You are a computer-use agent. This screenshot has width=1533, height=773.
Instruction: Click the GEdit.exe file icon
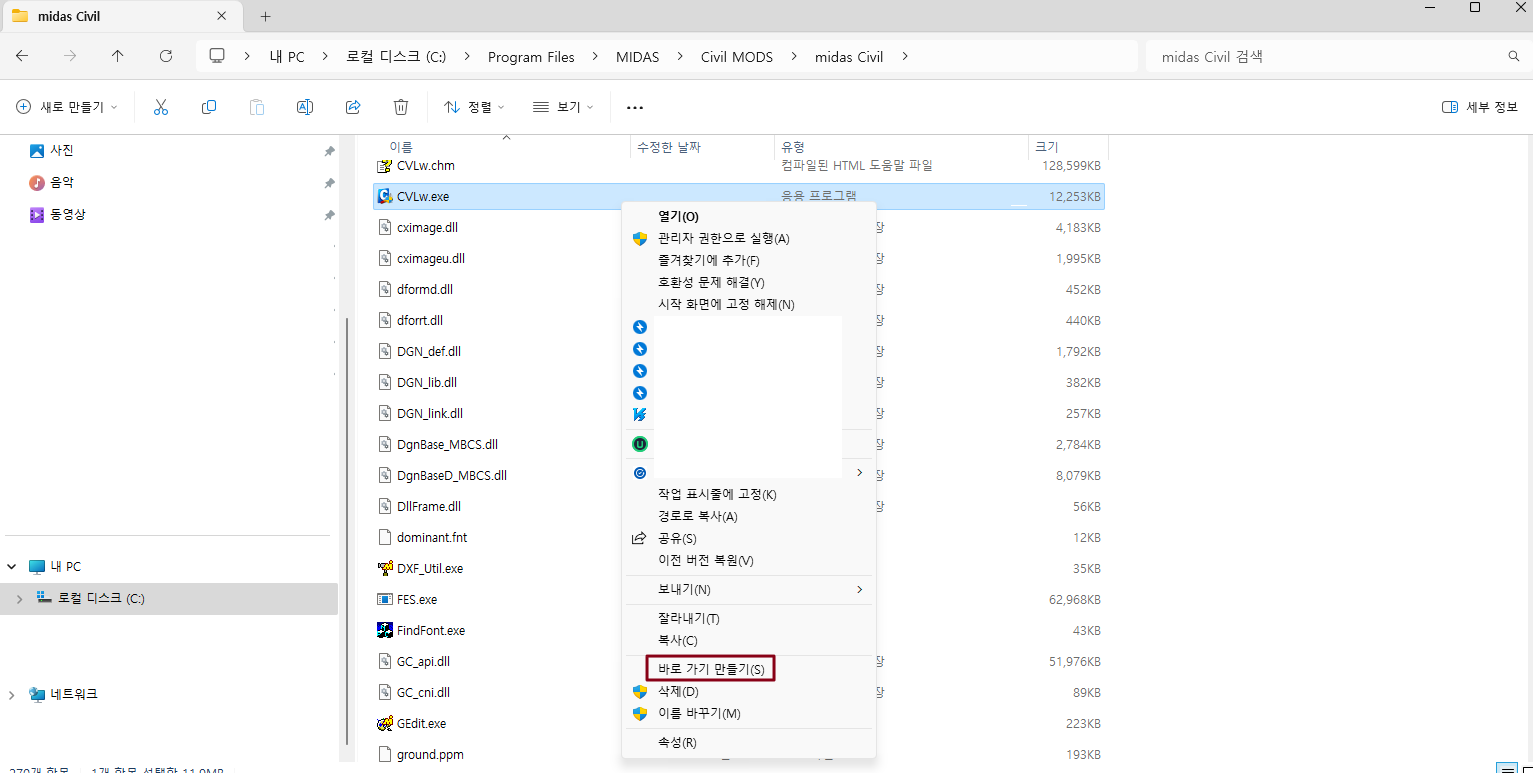click(385, 723)
